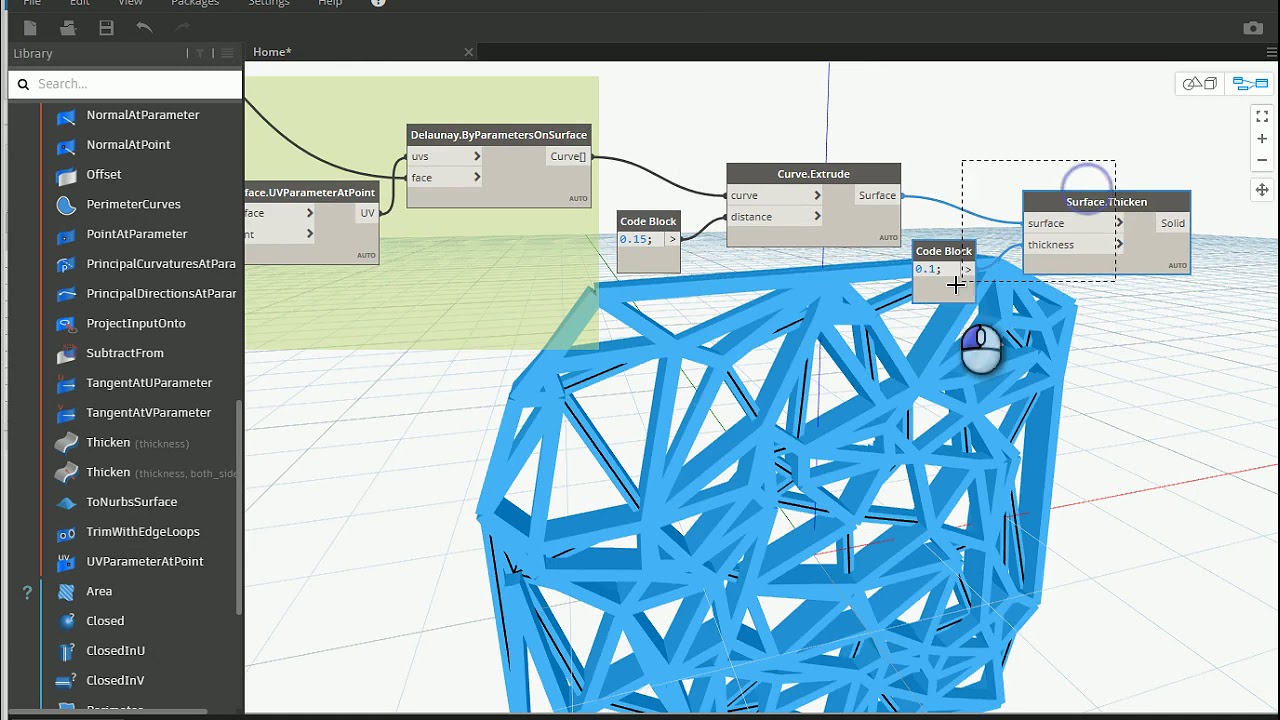This screenshot has height=720, width=1280.
Task: Select NormalAtParameter in the library
Action: click(x=143, y=115)
